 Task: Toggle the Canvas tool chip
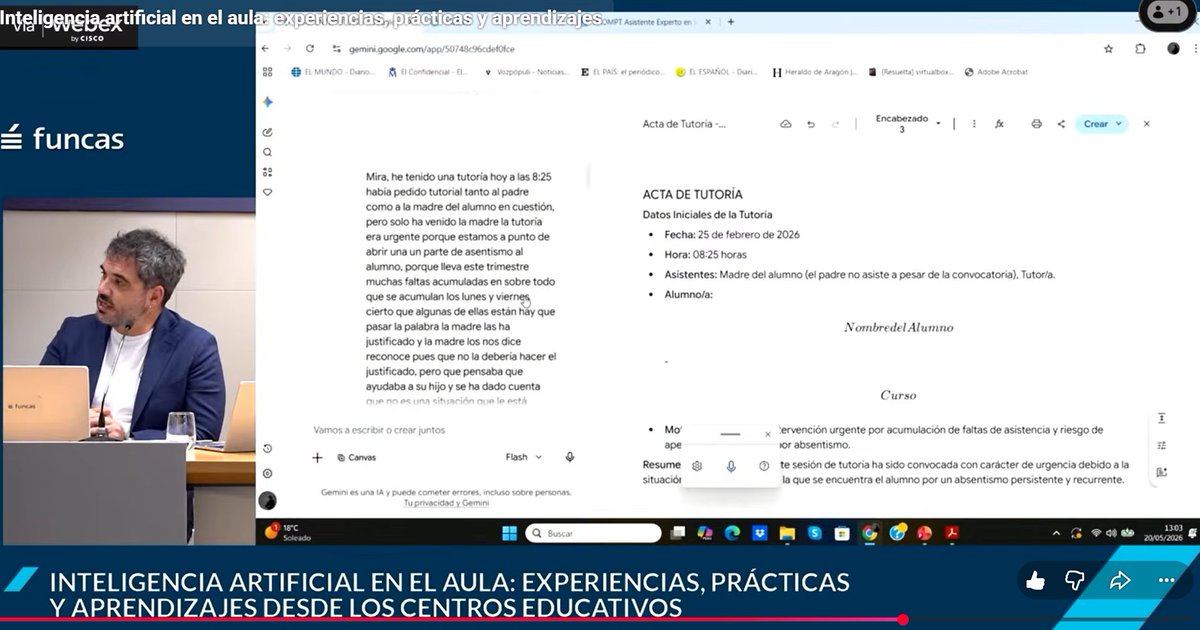click(x=357, y=457)
